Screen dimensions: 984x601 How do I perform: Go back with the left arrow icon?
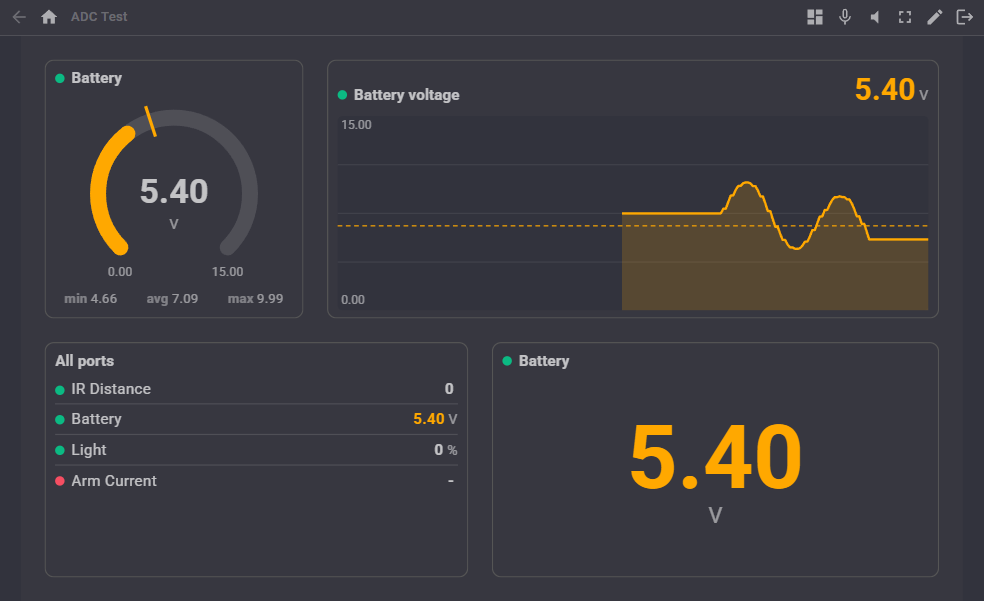(19, 17)
